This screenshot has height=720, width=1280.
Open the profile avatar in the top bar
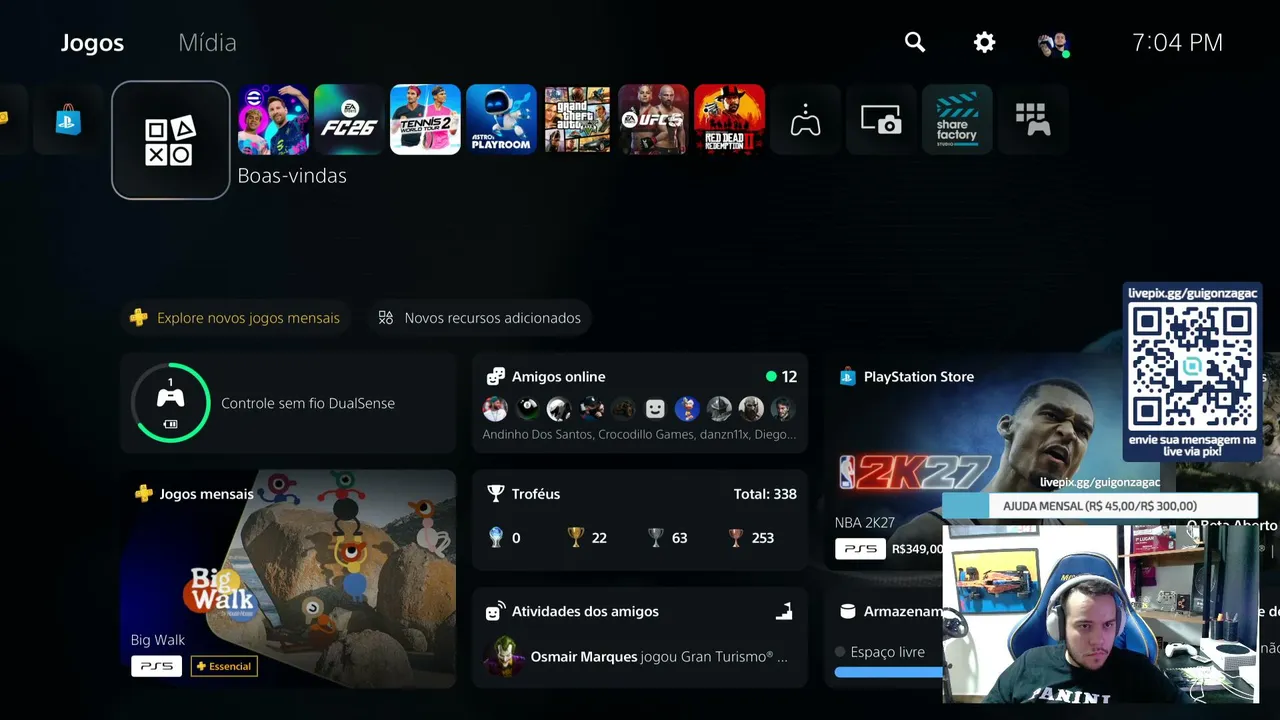[1053, 43]
